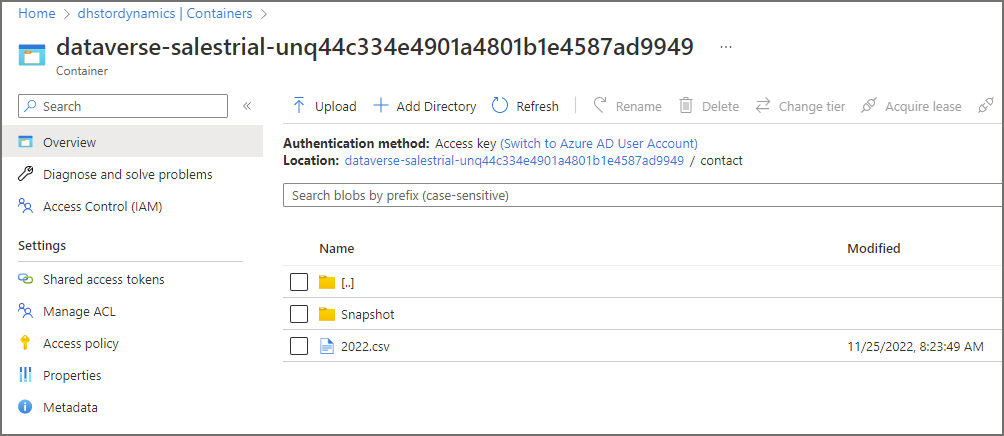This screenshot has width=1004, height=436.
Task: Click the Manage ACL people icon
Action: click(x=25, y=311)
